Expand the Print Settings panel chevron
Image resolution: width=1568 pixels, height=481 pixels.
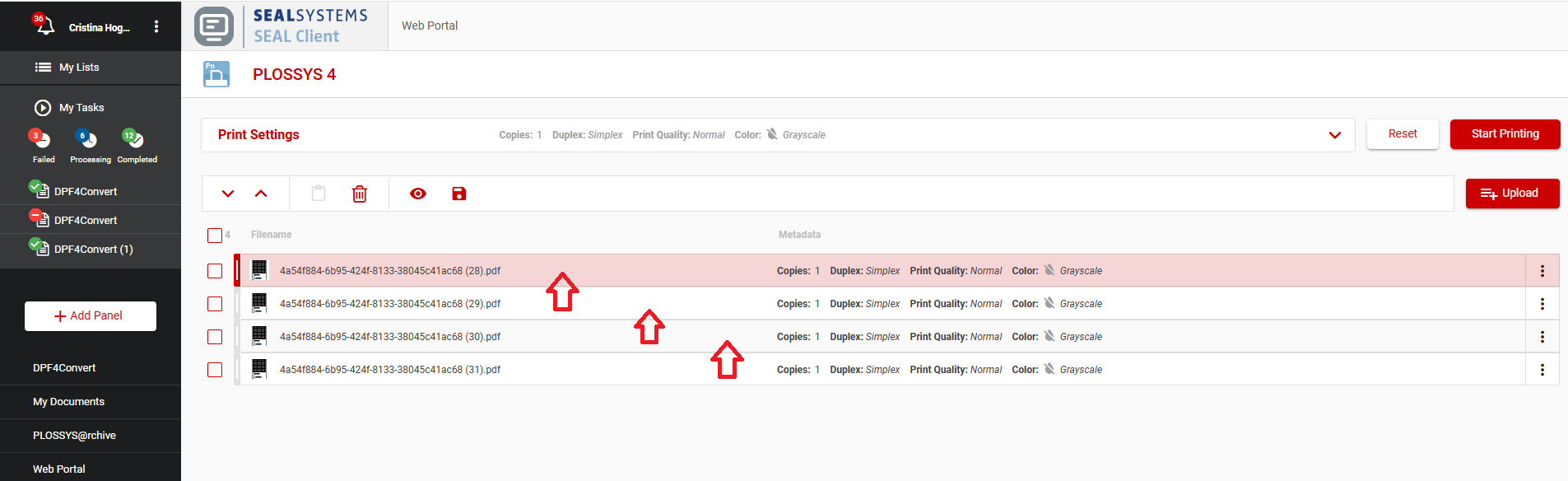[x=1334, y=135]
